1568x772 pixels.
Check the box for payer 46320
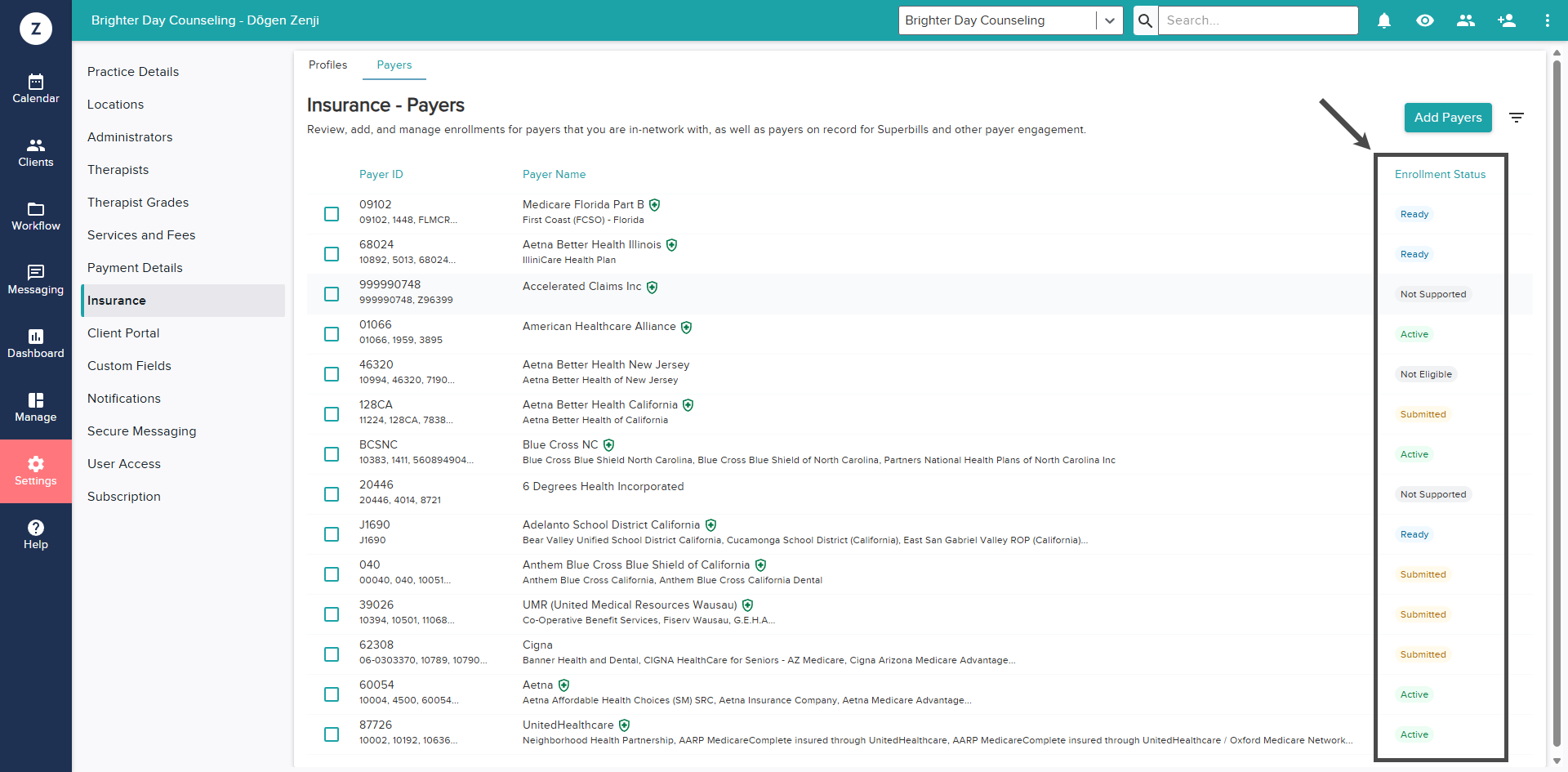tap(332, 374)
